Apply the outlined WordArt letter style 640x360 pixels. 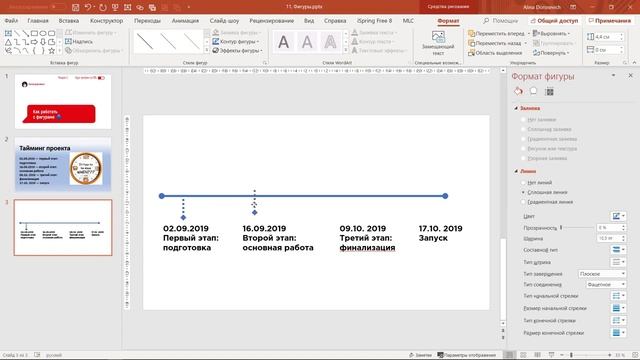point(330,42)
